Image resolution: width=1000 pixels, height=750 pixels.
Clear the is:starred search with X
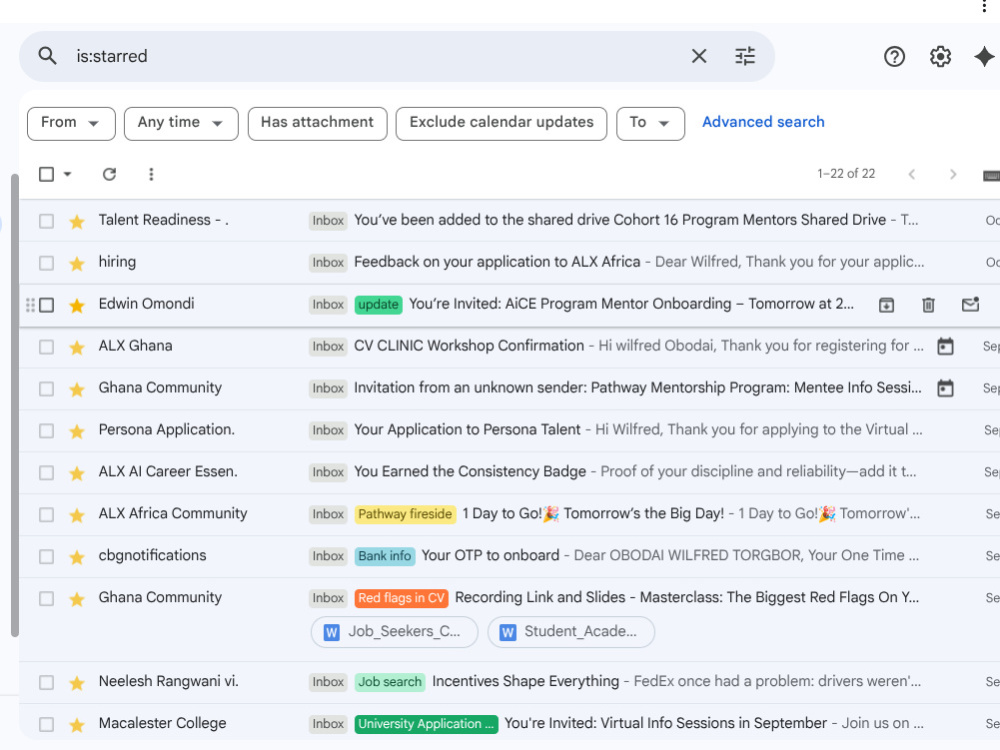[x=699, y=56]
